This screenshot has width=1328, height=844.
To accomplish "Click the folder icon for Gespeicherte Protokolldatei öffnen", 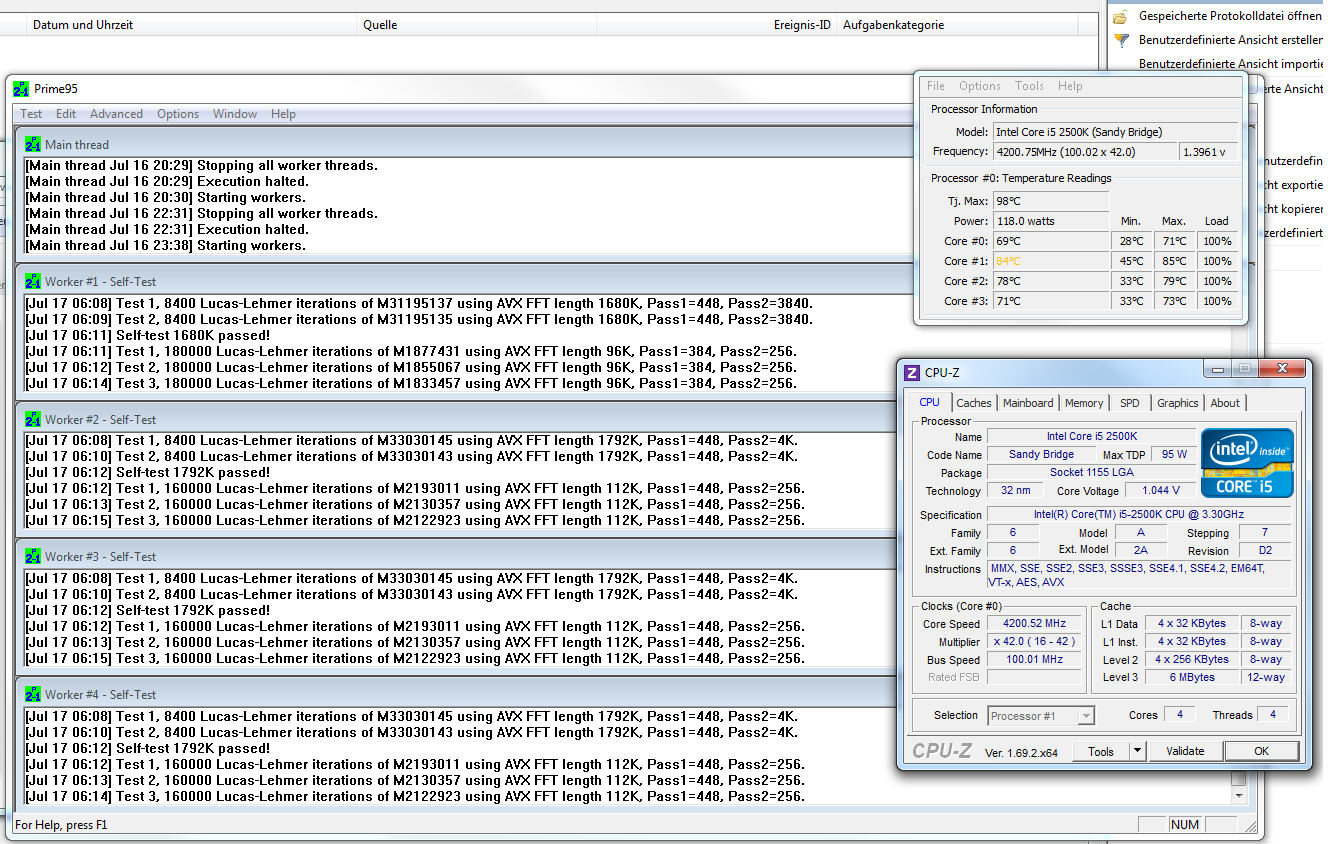I will (x=1120, y=16).
